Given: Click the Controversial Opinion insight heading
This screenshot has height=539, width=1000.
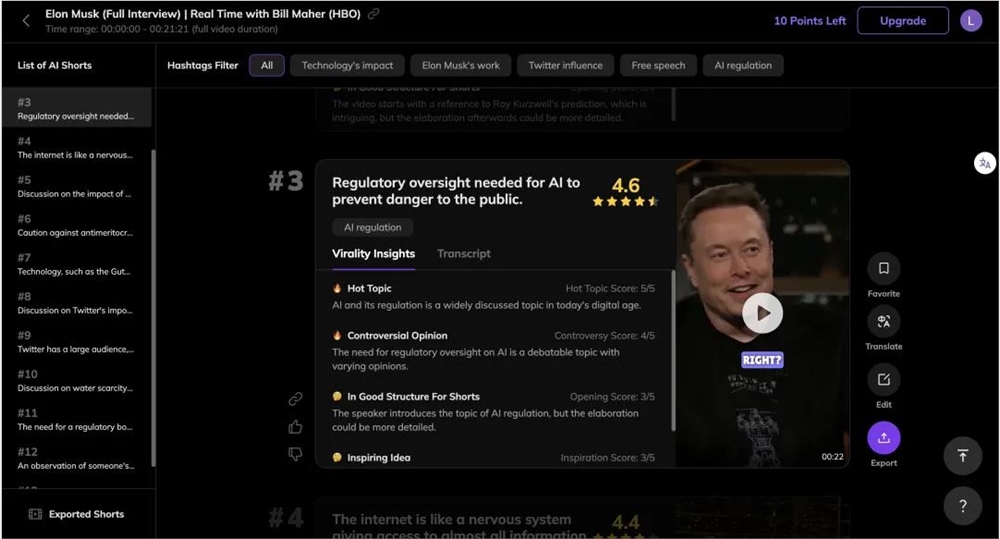Looking at the screenshot, I should coord(397,336).
